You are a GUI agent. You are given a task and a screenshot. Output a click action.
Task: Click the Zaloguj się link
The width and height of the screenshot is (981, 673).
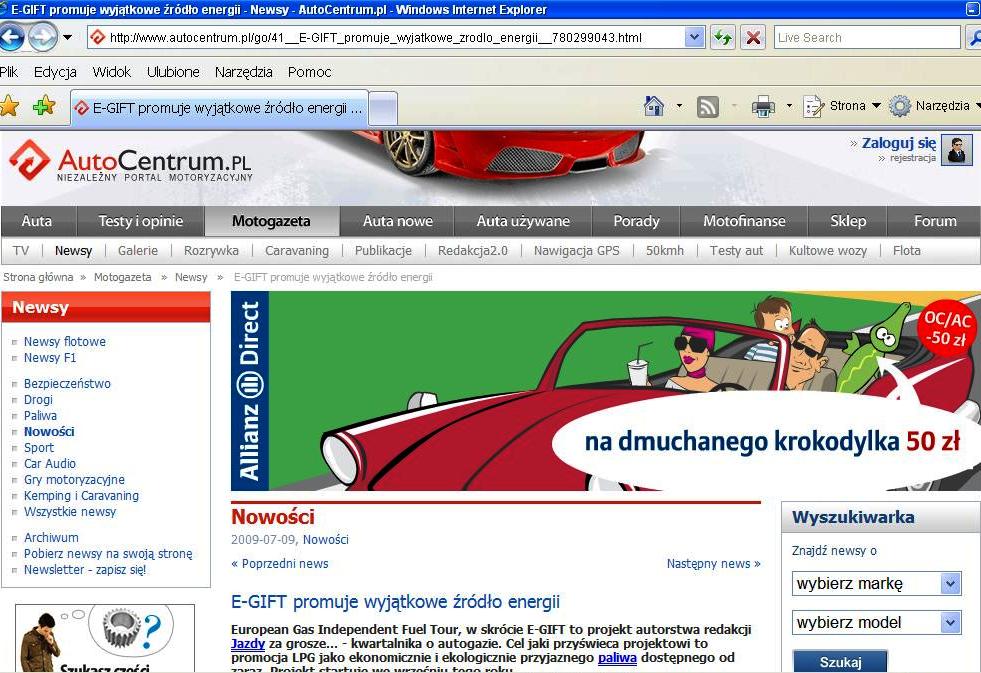pos(899,143)
